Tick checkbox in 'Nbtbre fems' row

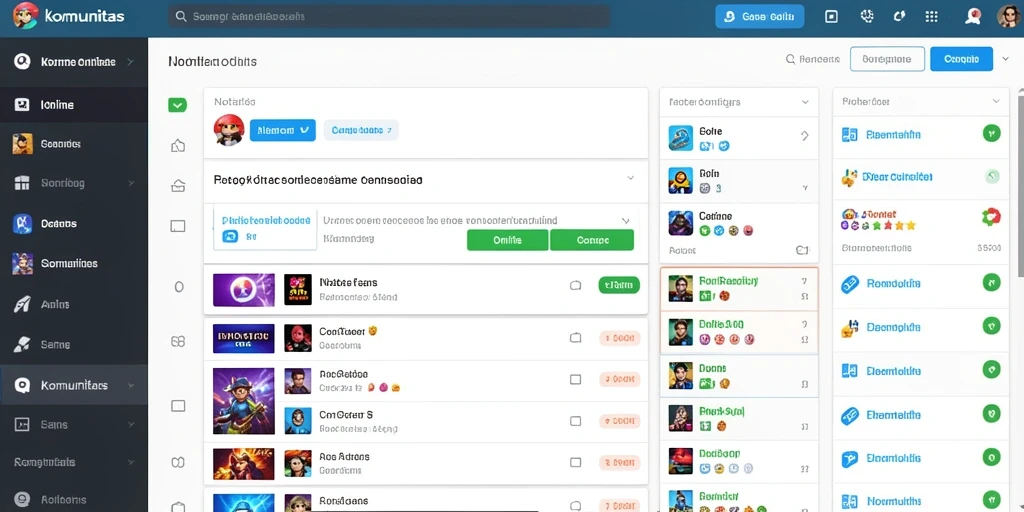click(x=575, y=285)
